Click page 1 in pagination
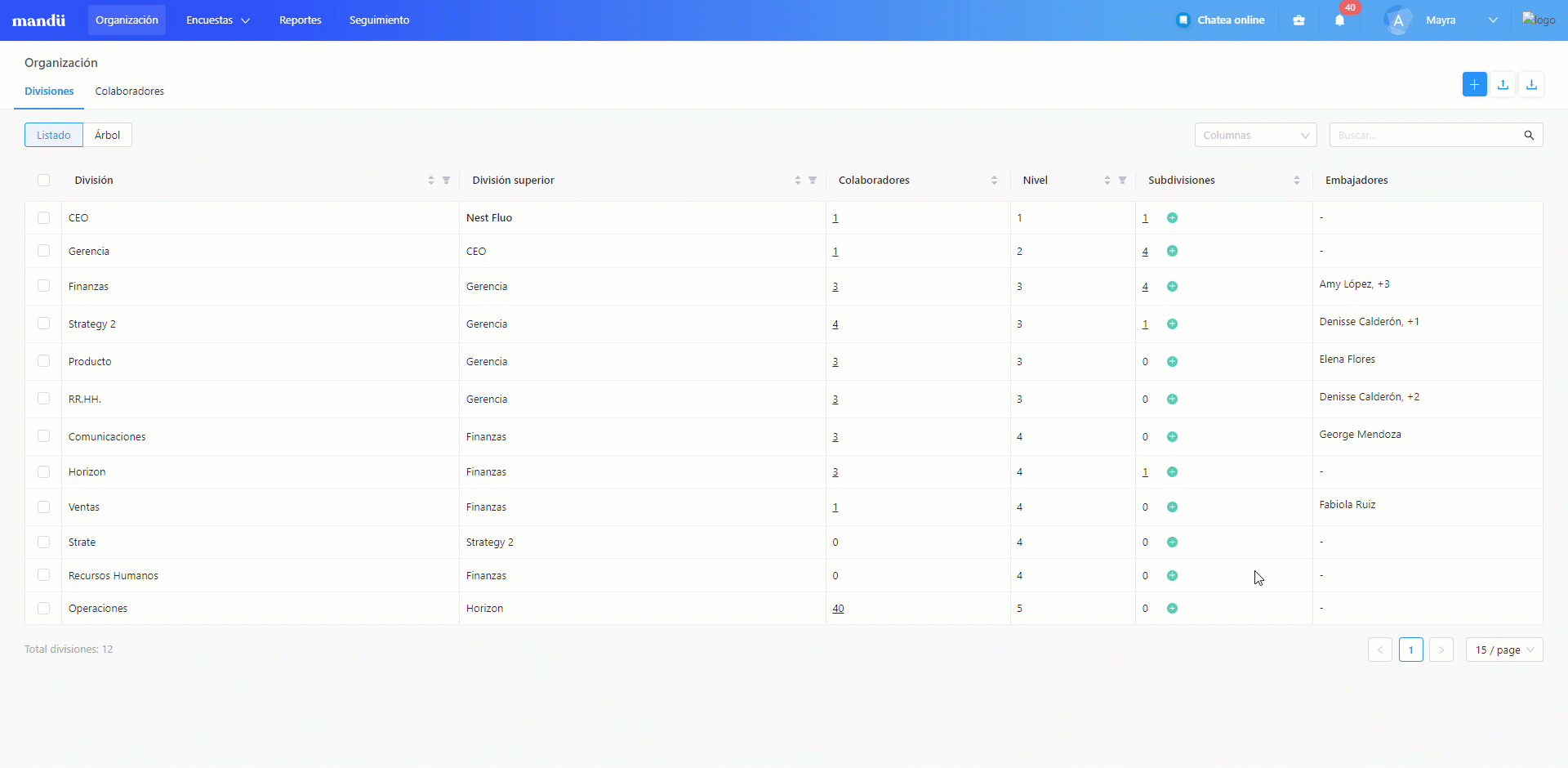 [1411, 650]
